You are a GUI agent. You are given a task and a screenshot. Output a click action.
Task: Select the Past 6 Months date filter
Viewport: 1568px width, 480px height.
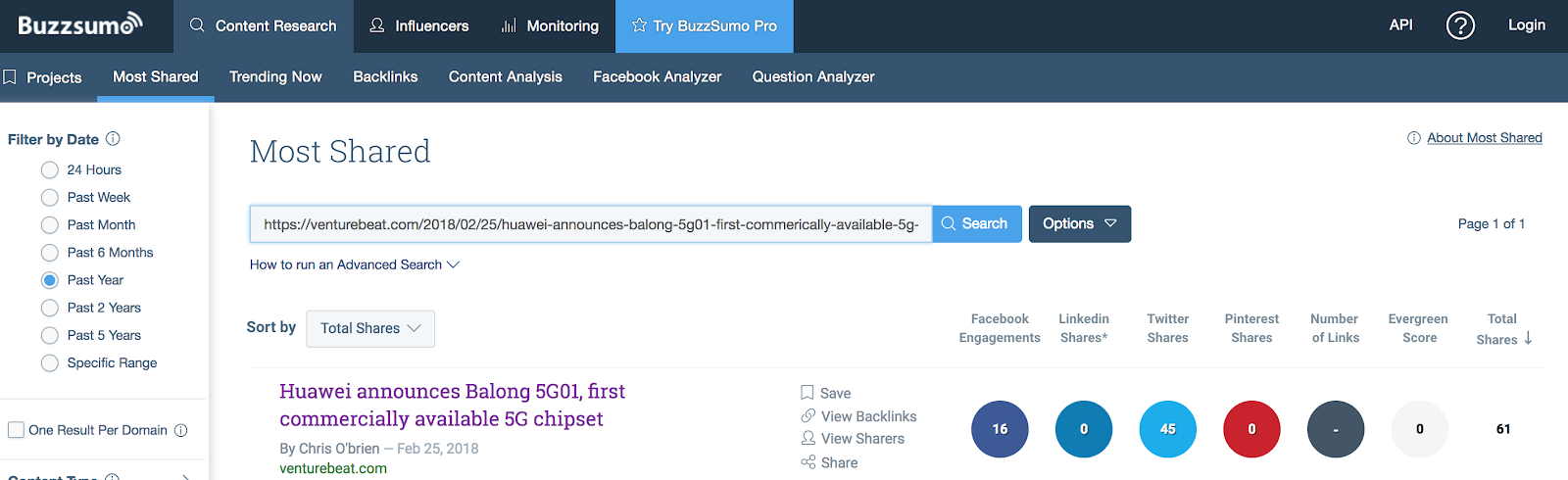point(50,253)
